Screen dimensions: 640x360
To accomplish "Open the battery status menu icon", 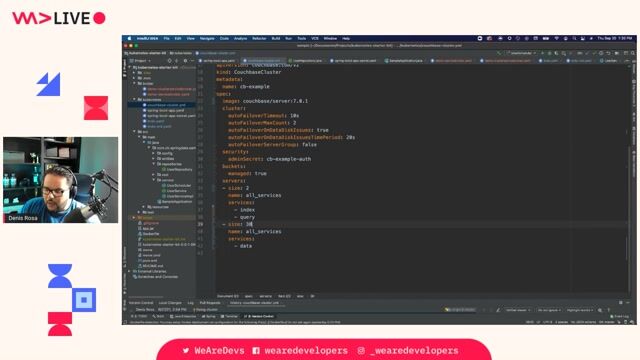I will (546, 38).
